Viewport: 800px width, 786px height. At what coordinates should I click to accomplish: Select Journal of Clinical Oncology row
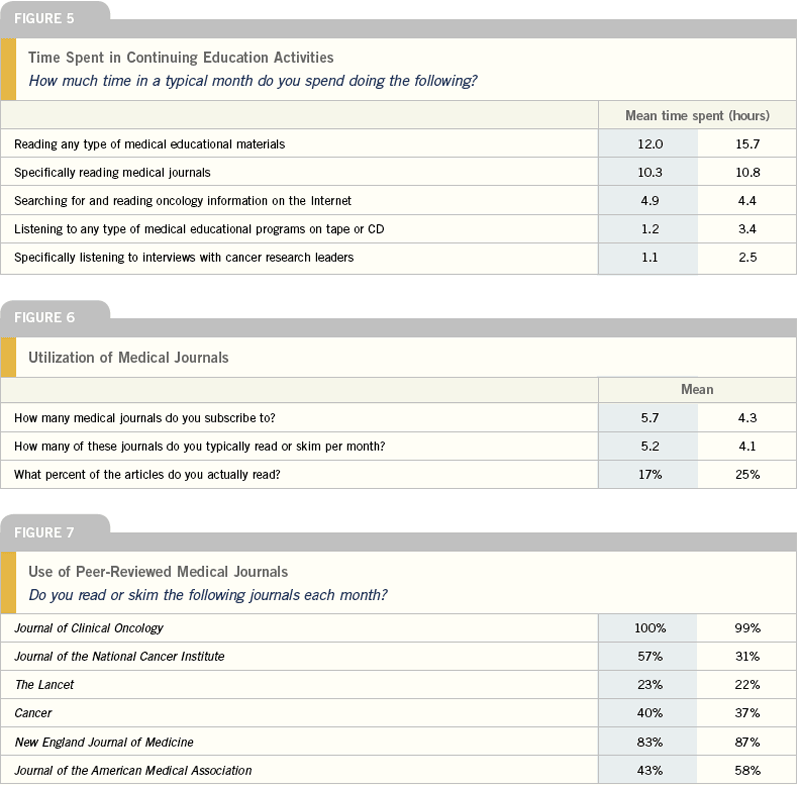pyautogui.click(x=398, y=628)
